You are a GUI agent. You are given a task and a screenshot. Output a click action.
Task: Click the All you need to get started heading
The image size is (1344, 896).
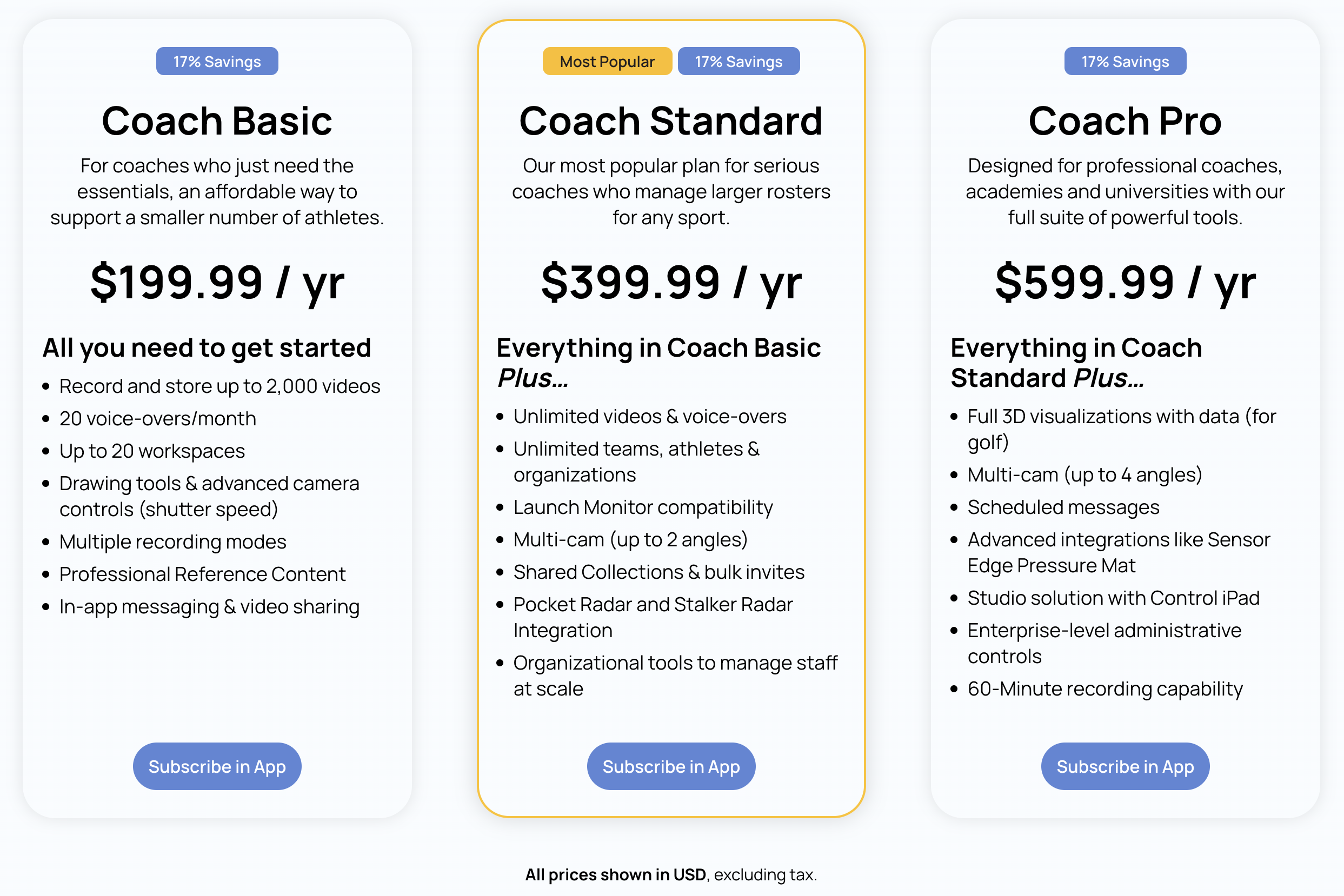(207, 348)
